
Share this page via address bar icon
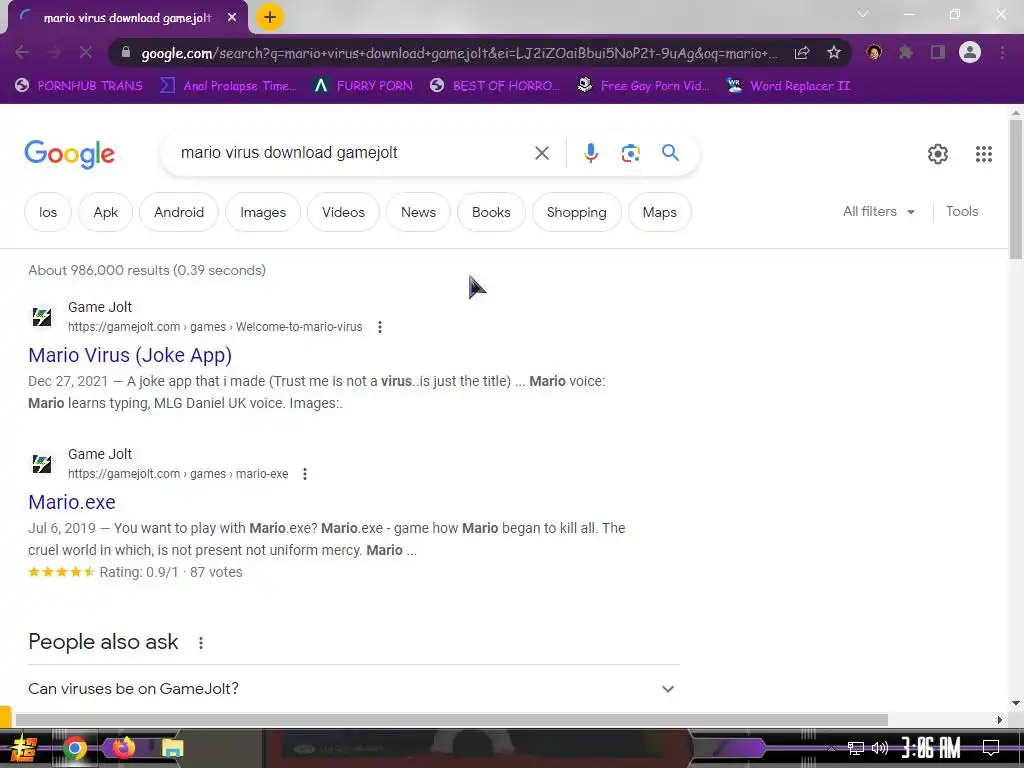802,53
